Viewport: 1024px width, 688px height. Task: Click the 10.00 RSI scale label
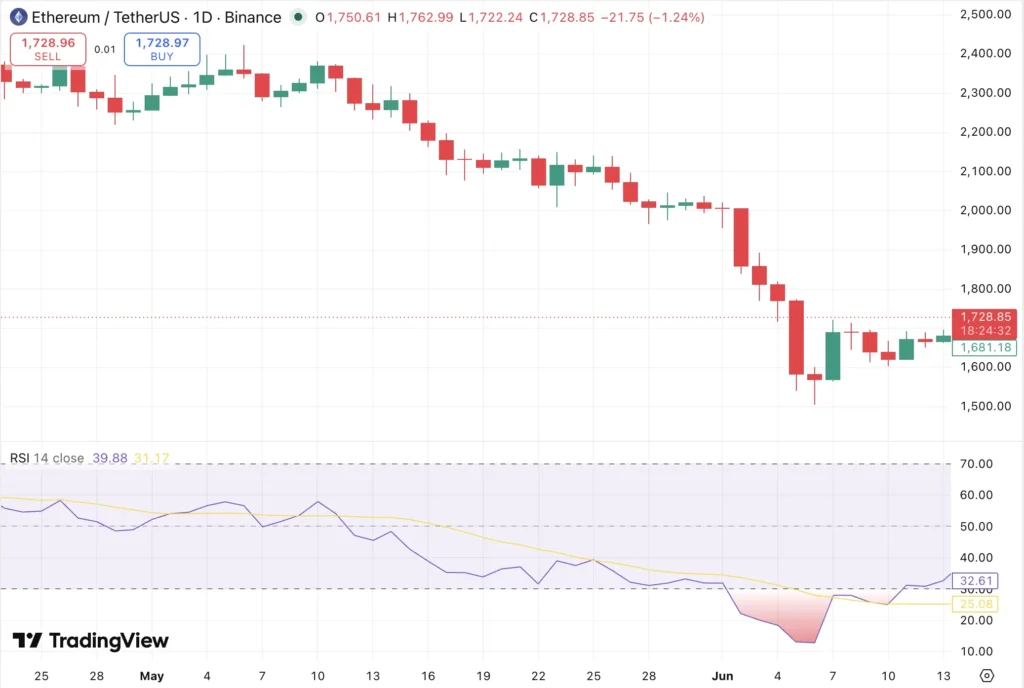point(976,651)
